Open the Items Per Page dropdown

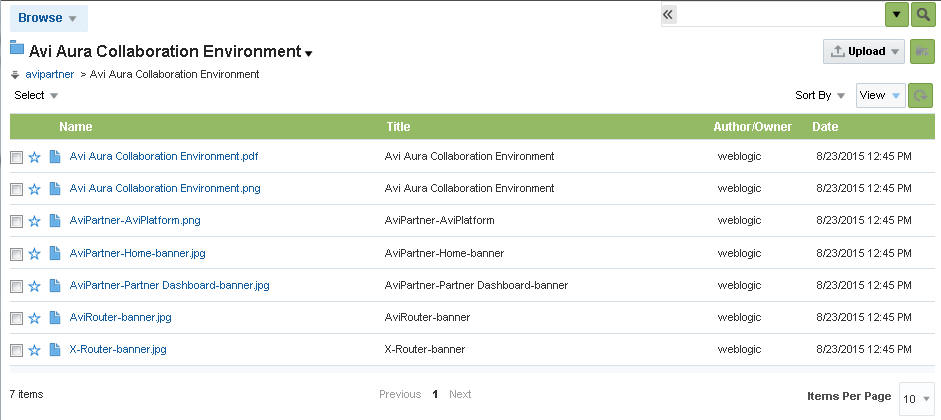916,398
